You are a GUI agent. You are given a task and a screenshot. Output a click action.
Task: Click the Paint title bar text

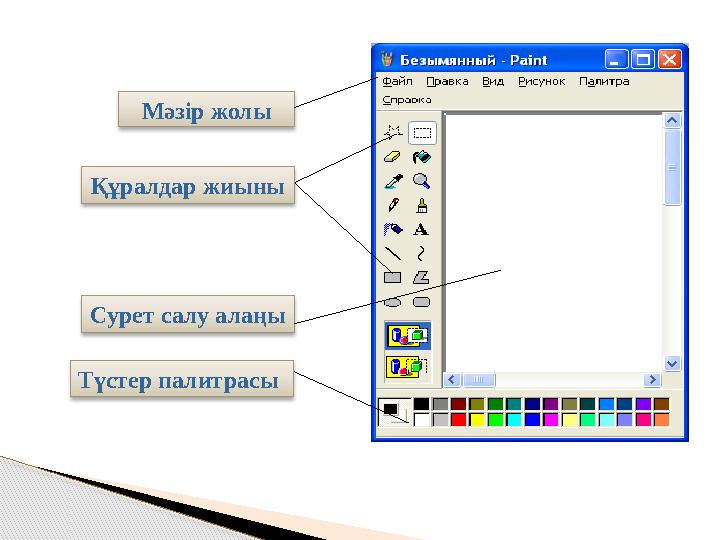coord(474,60)
